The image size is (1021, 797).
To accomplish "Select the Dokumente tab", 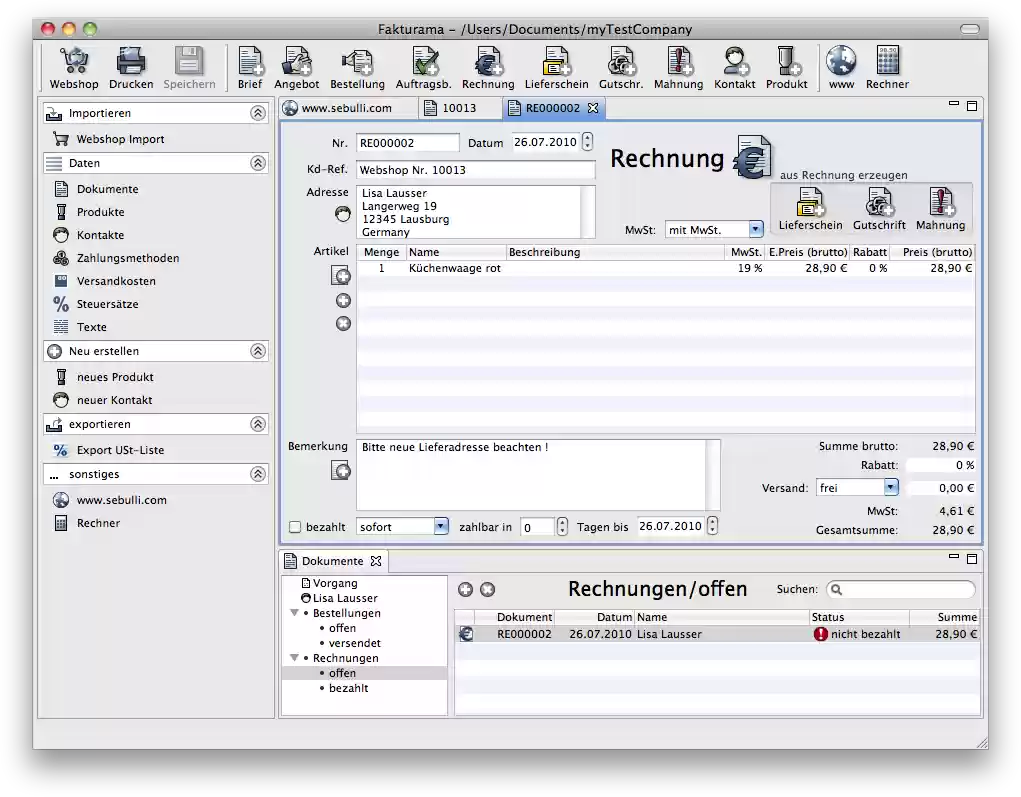I will tap(331, 561).
